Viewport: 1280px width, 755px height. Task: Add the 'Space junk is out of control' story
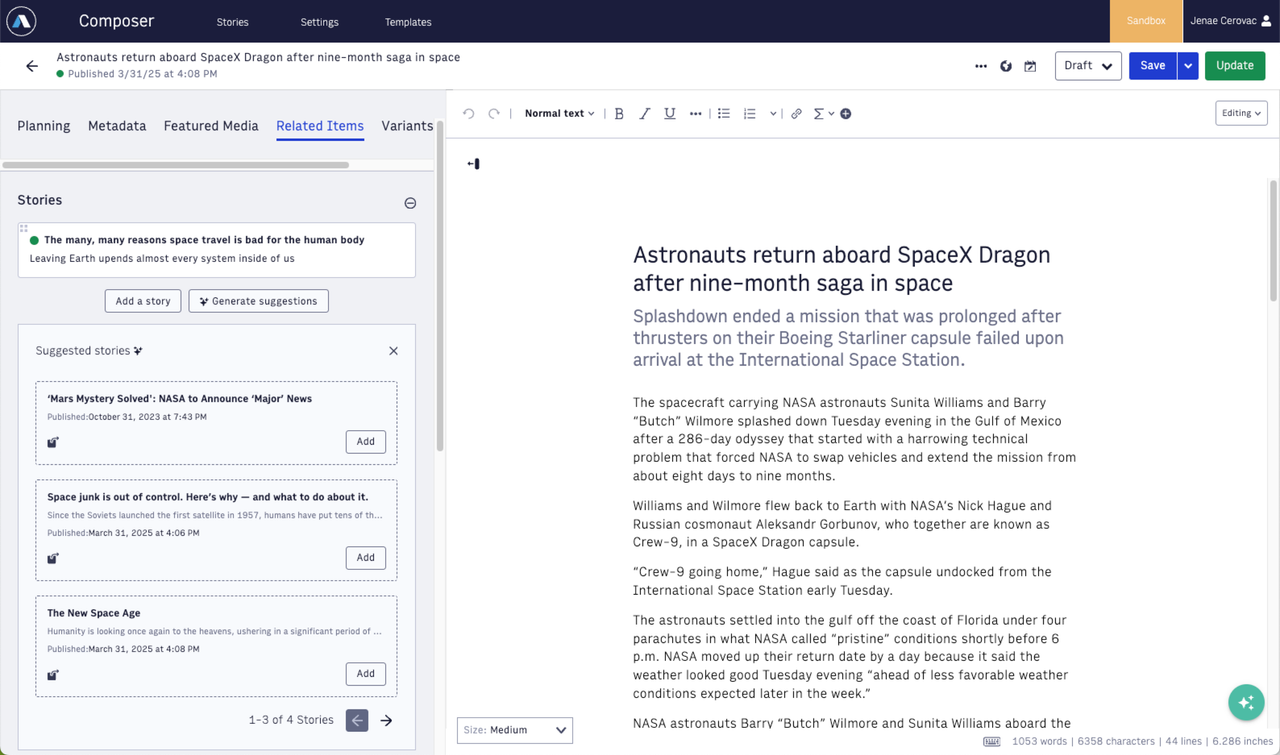pos(366,558)
